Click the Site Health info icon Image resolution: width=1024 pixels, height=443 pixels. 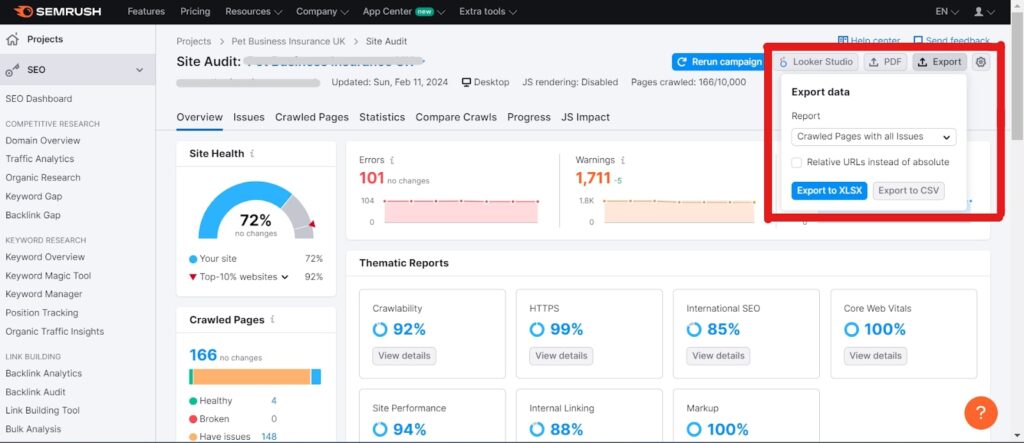252,154
